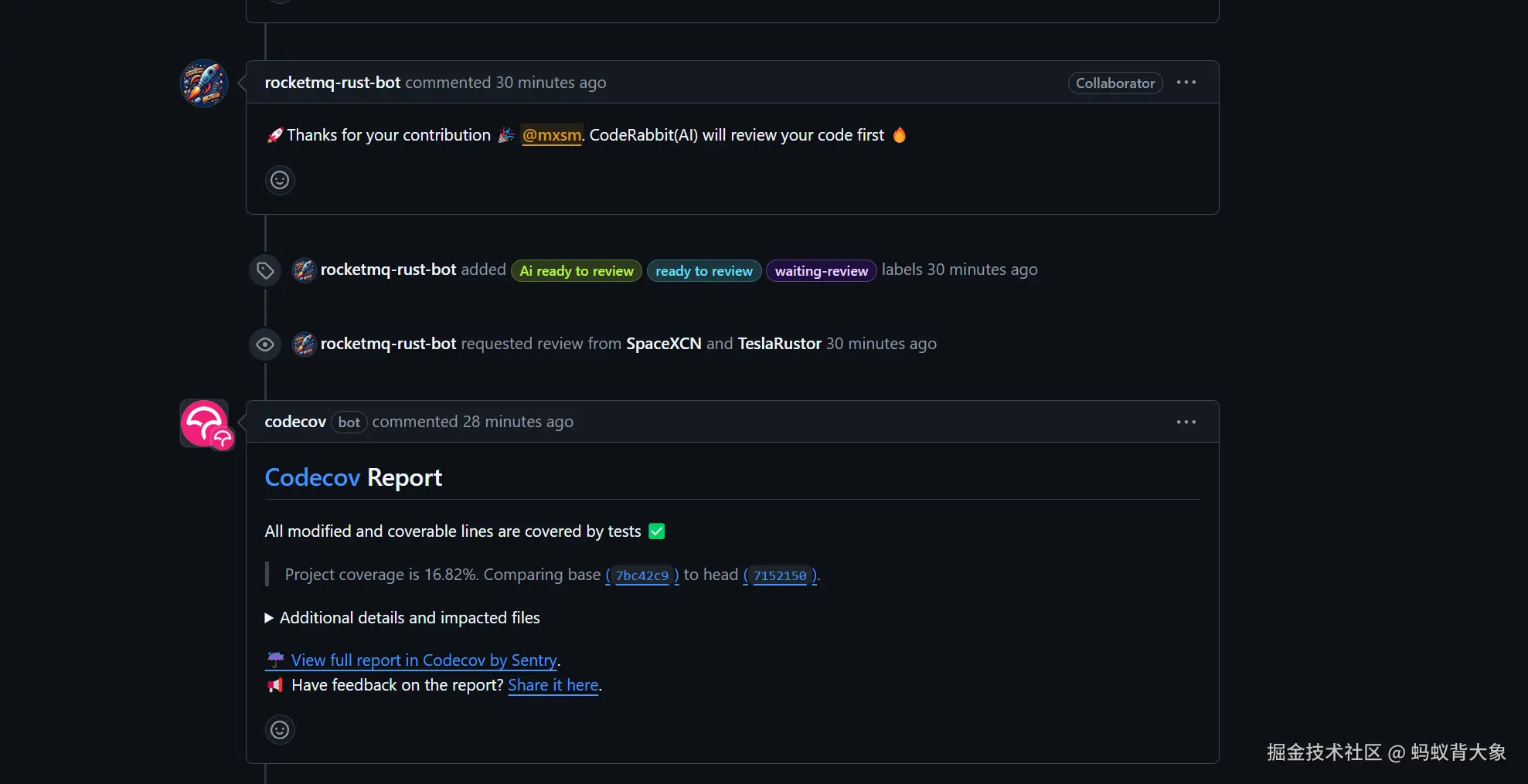Open base commit 7bc42c9
This screenshot has height=784, width=1528.
click(x=642, y=575)
